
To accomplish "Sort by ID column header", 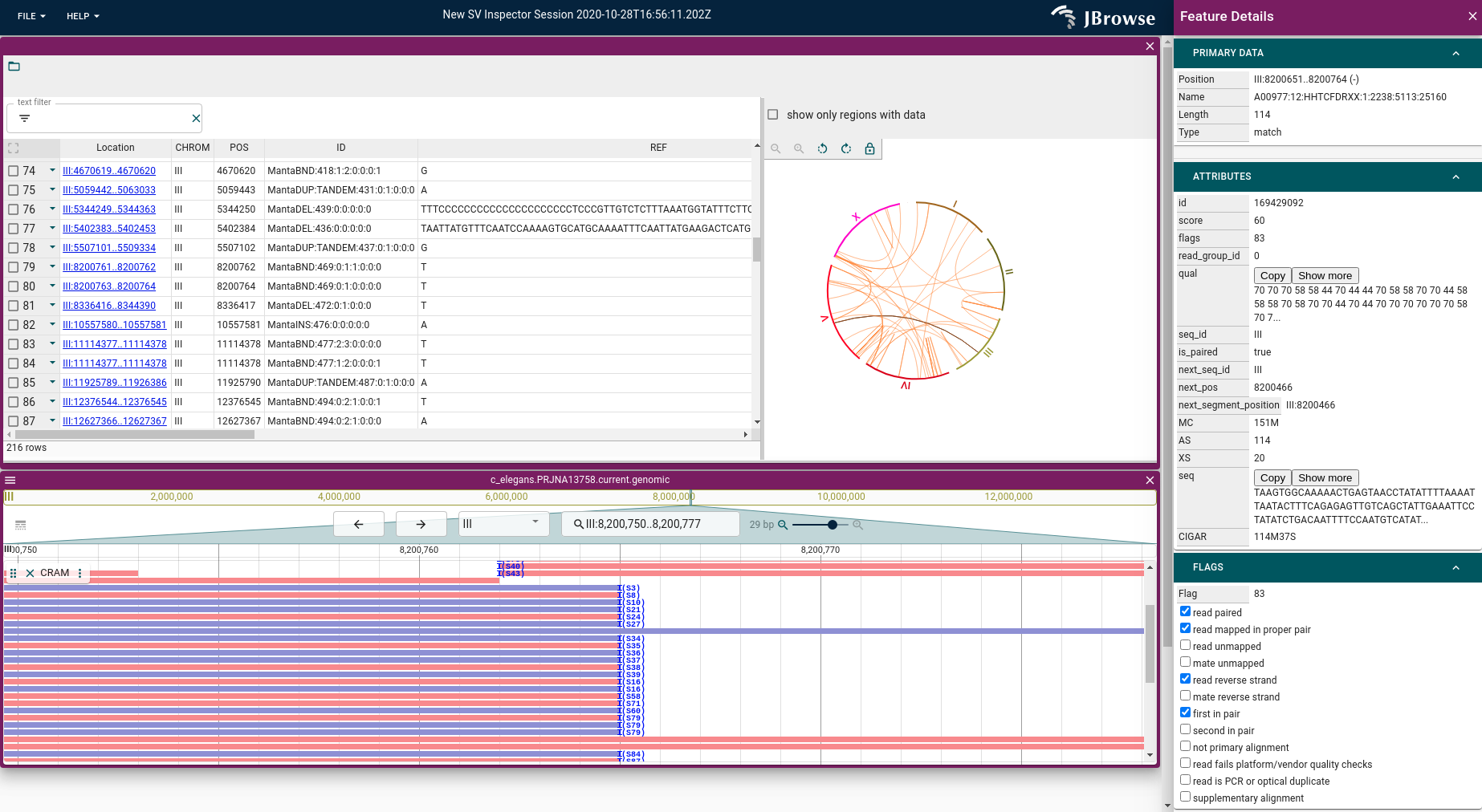I will pos(341,148).
